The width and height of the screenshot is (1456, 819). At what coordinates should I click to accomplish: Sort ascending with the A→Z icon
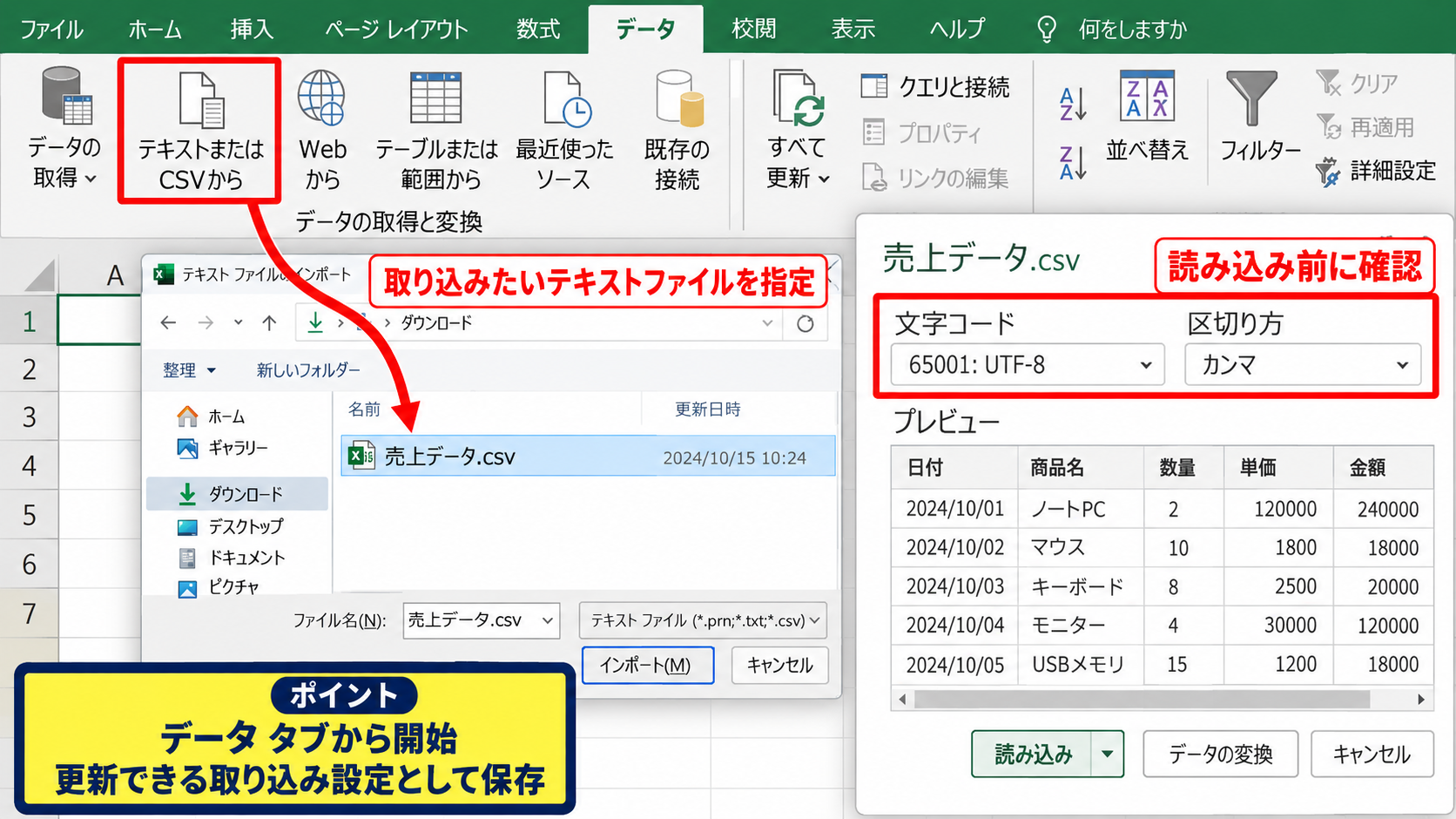coord(1073,104)
